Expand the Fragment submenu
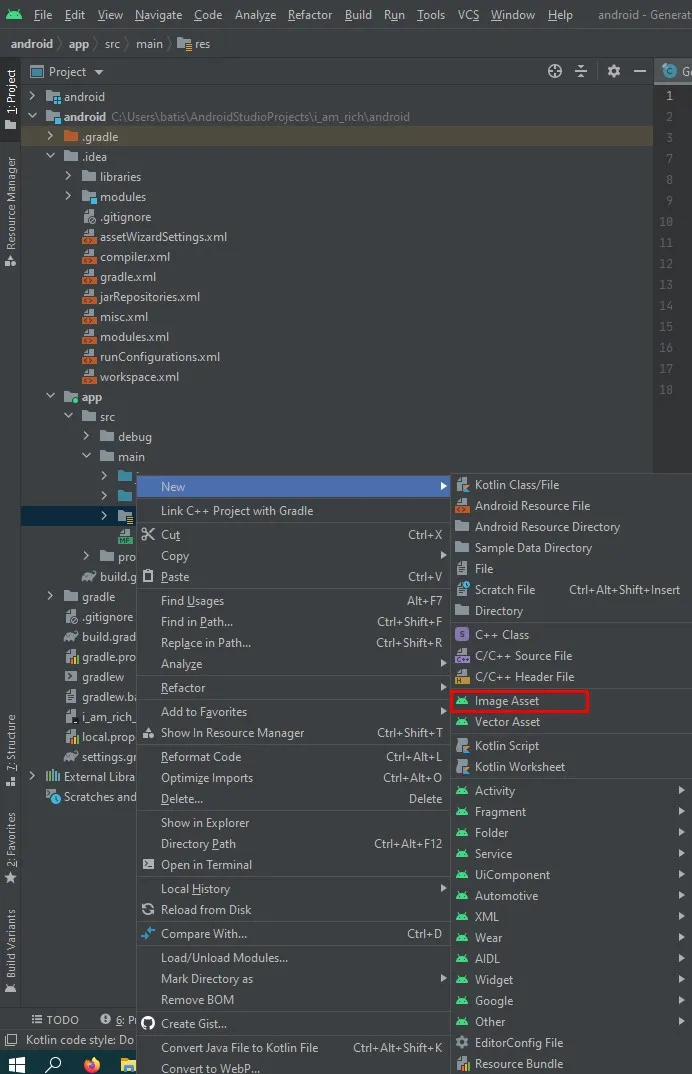The width and height of the screenshot is (692, 1074). coord(571,812)
